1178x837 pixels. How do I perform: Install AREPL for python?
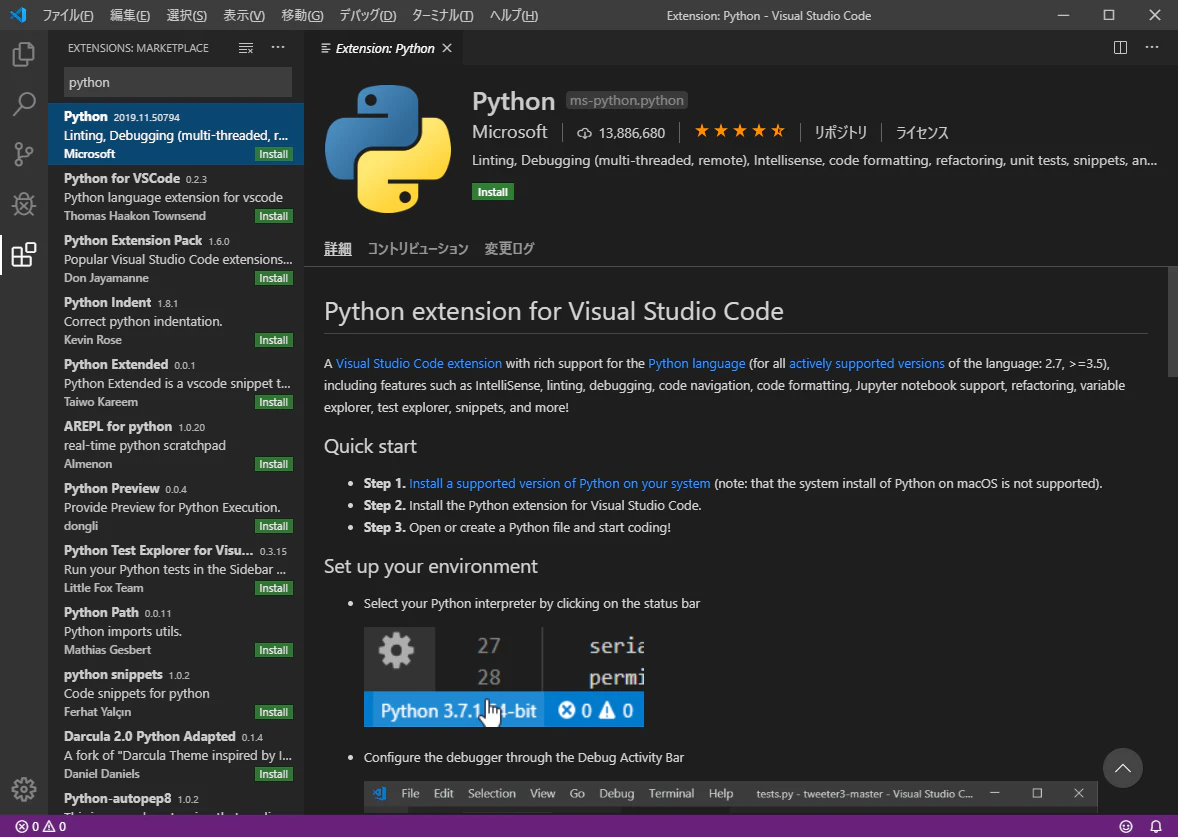click(x=273, y=464)
